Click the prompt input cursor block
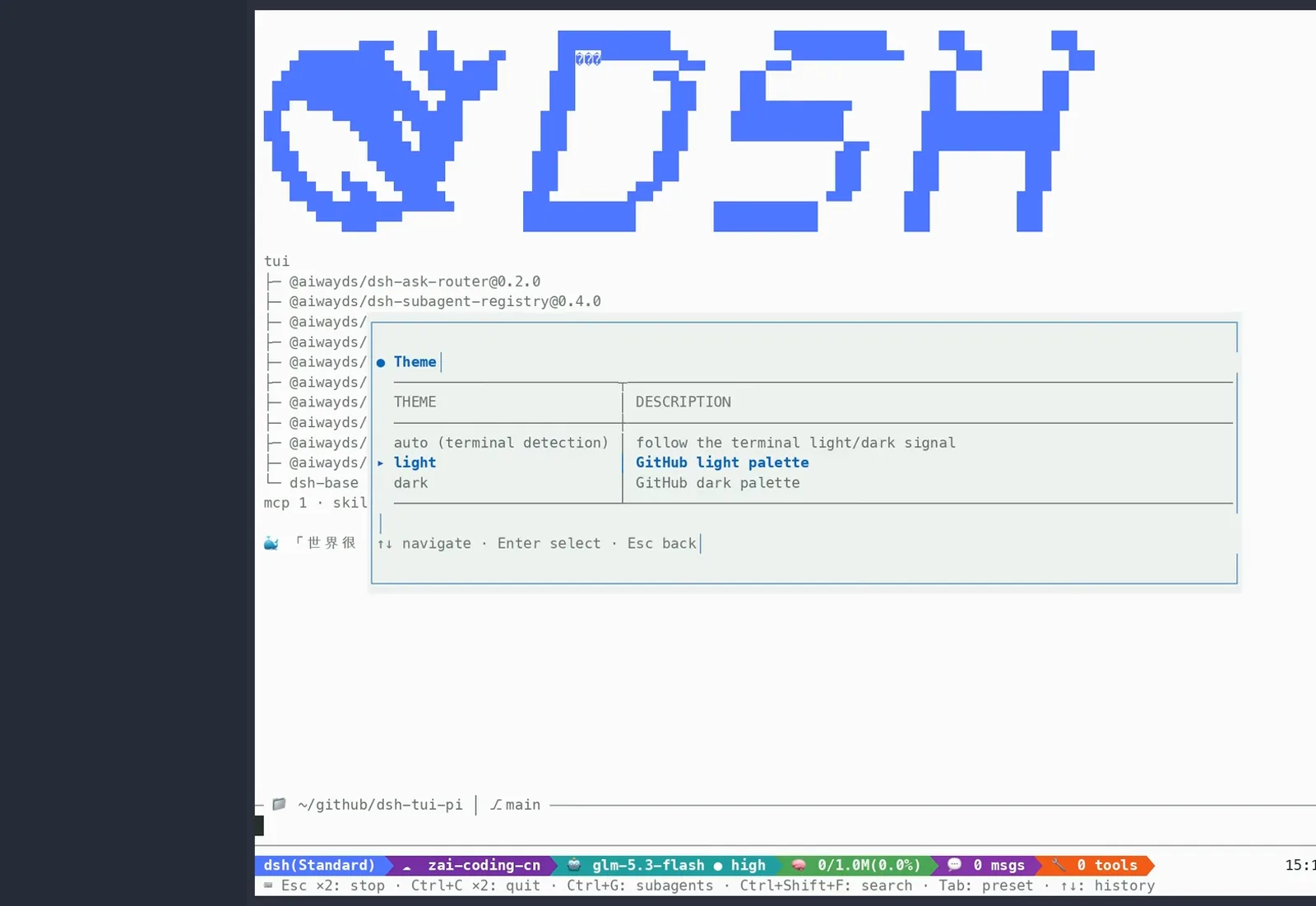The height and width of the screenshot is (906, 1316). click(259, 825)
